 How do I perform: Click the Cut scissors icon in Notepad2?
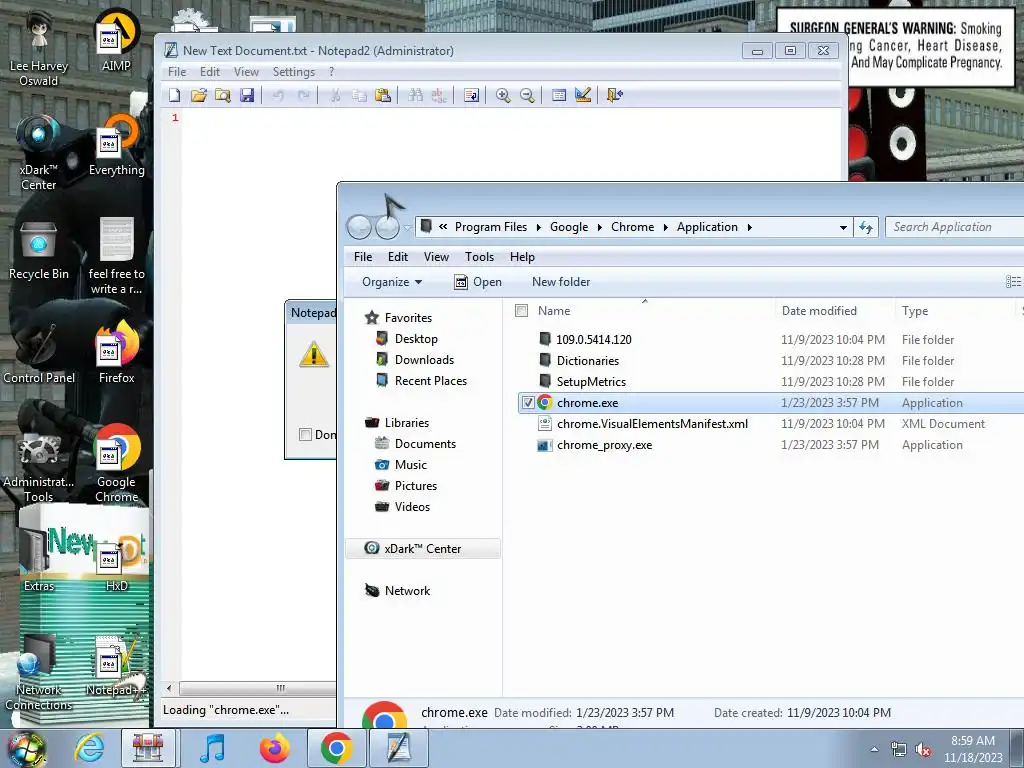point(335,95)
